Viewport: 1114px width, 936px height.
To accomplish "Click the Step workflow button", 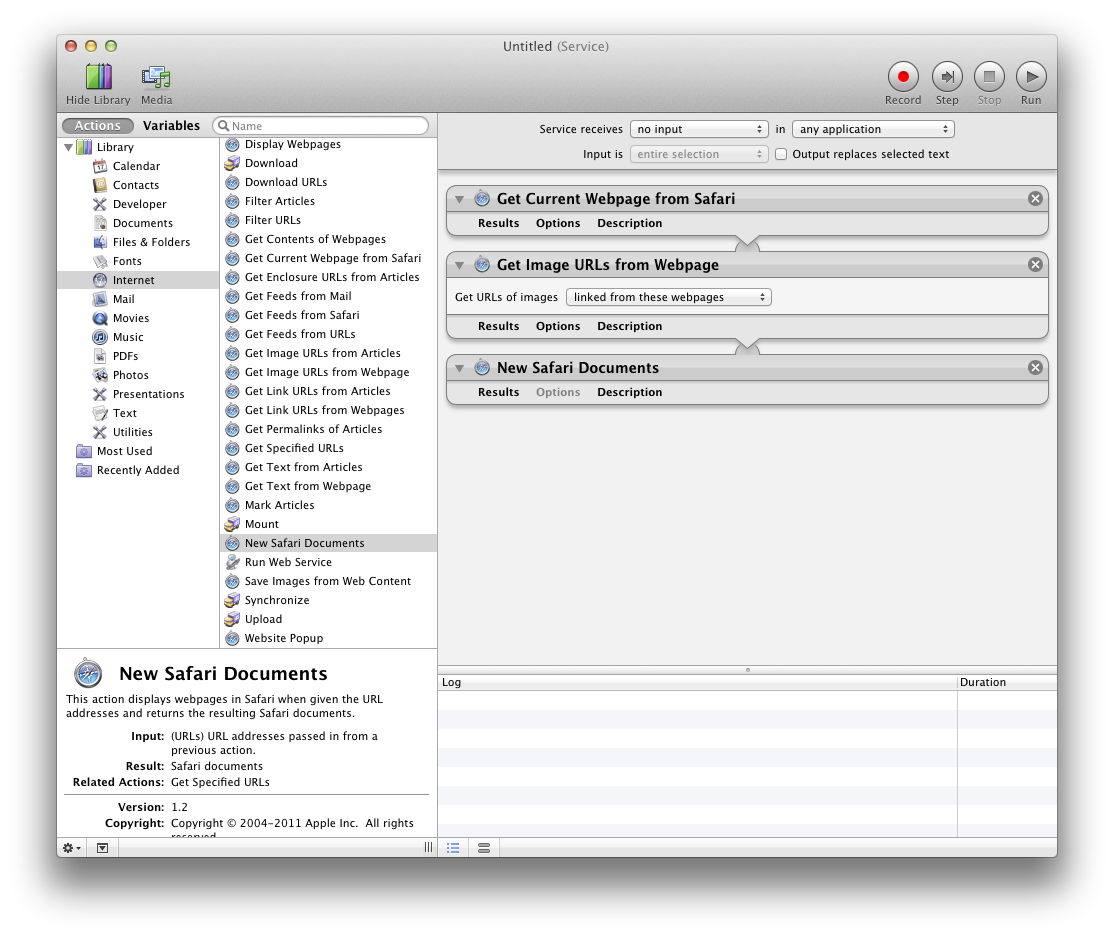I will (x=947, y=77).
